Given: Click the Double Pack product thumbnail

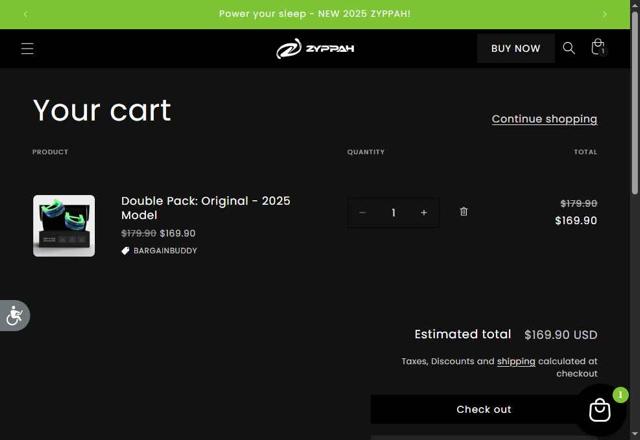Looking at the screenshot, I should tap(64, 226).
